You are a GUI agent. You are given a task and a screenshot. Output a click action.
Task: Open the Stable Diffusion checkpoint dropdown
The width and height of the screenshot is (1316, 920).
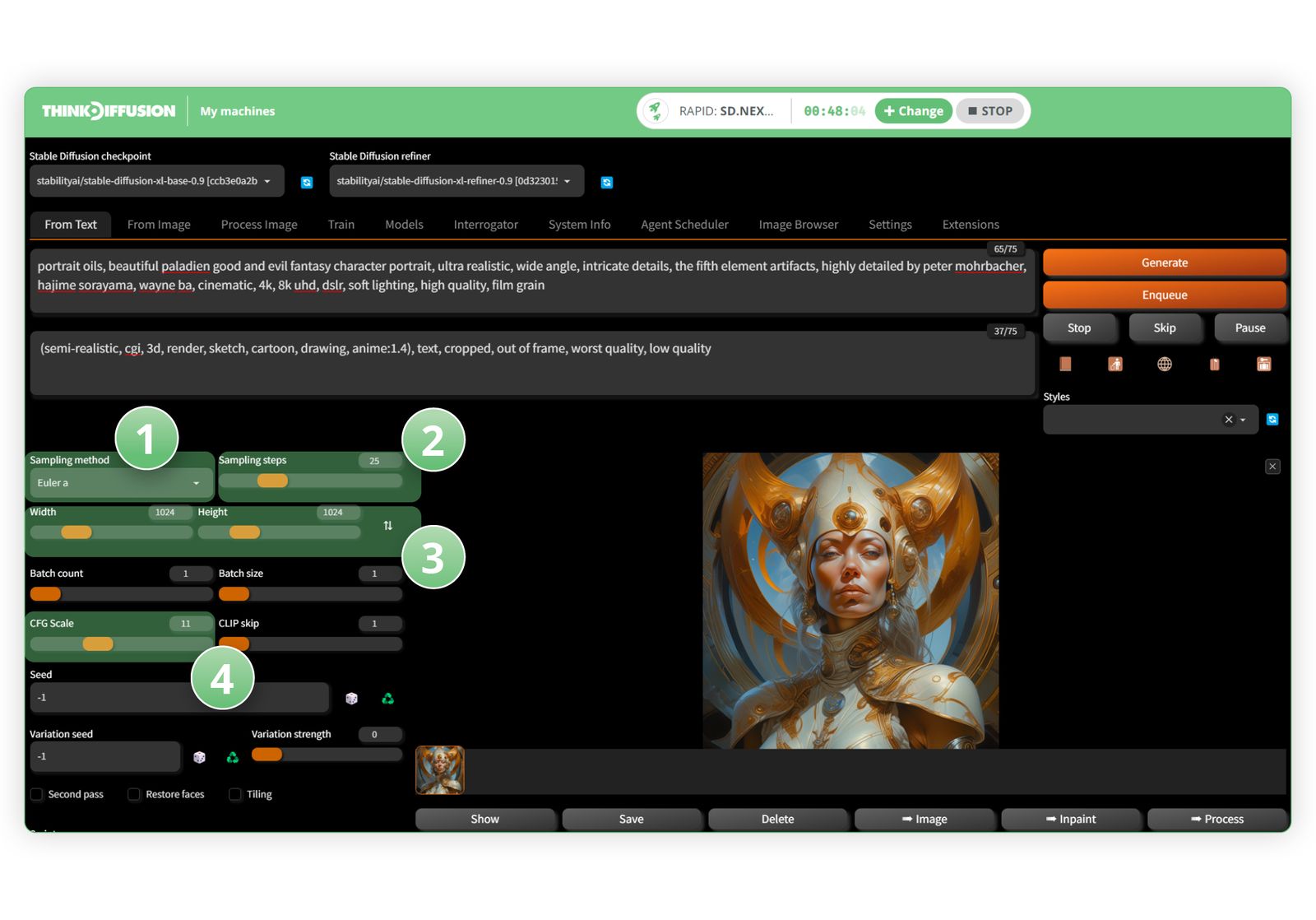pyautogui.click(x=156, y=181)
